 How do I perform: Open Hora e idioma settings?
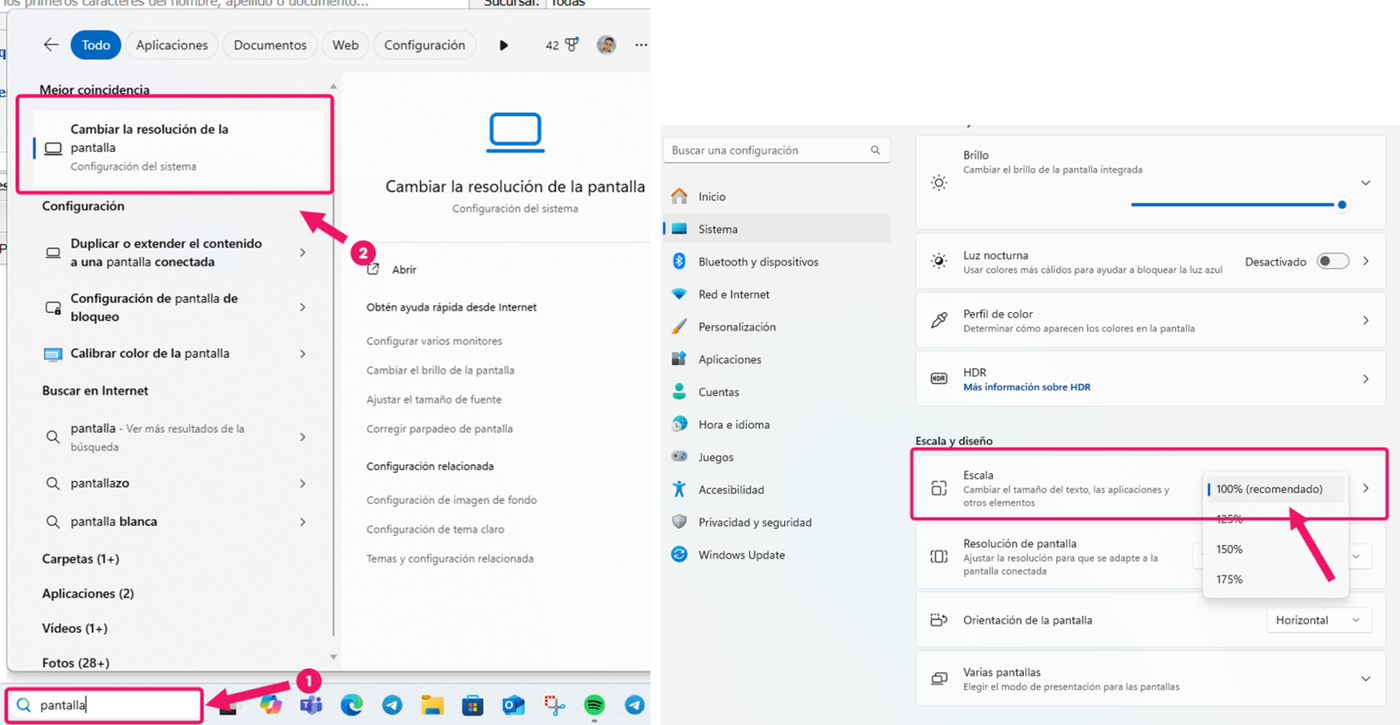[777, 424]
